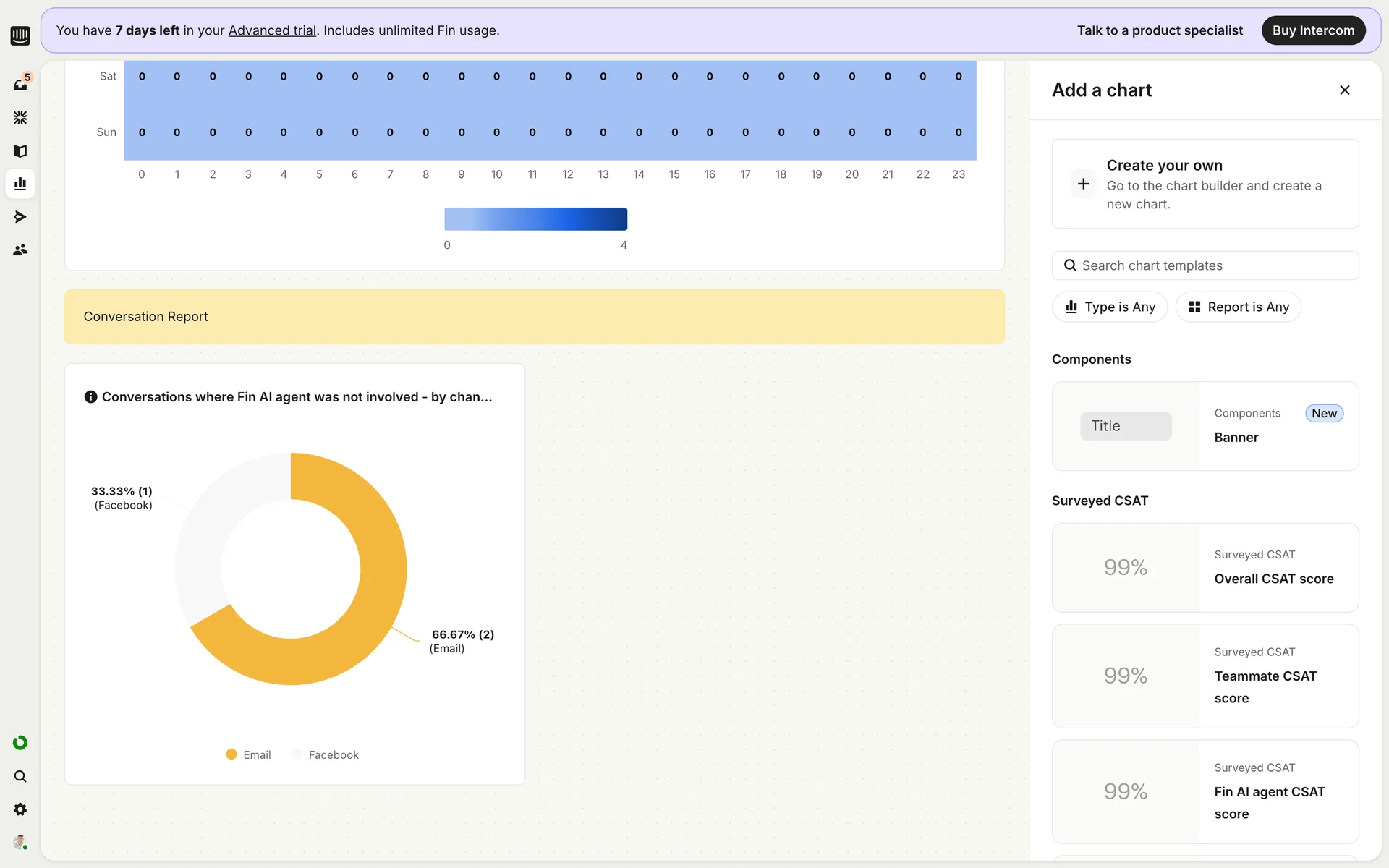Toggle the Email legend item
The image size is (1389, 868).
coord(248,754)
